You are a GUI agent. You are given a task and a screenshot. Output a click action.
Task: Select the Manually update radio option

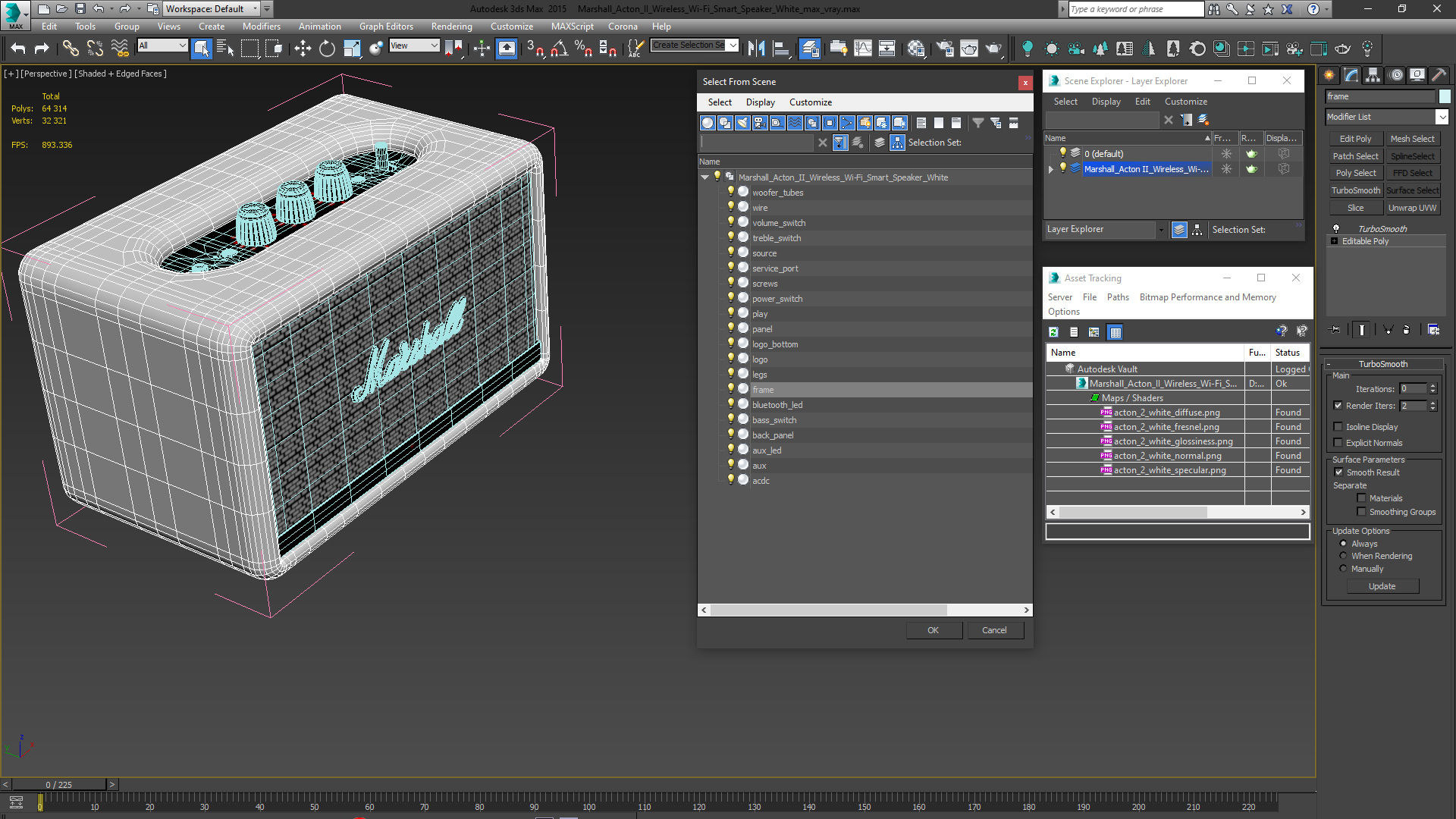1344,569
